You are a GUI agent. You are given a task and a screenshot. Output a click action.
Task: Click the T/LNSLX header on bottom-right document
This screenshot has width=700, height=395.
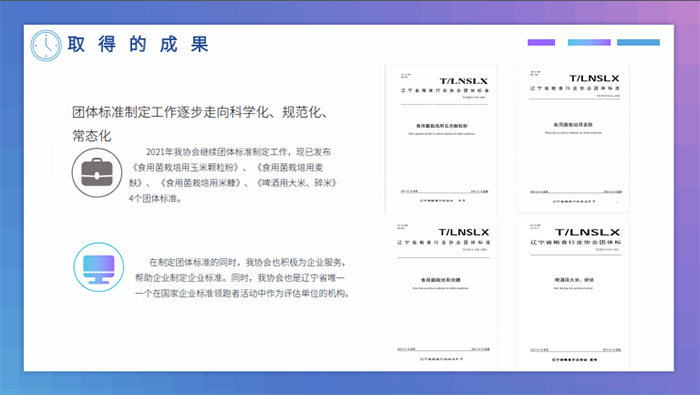587,233
